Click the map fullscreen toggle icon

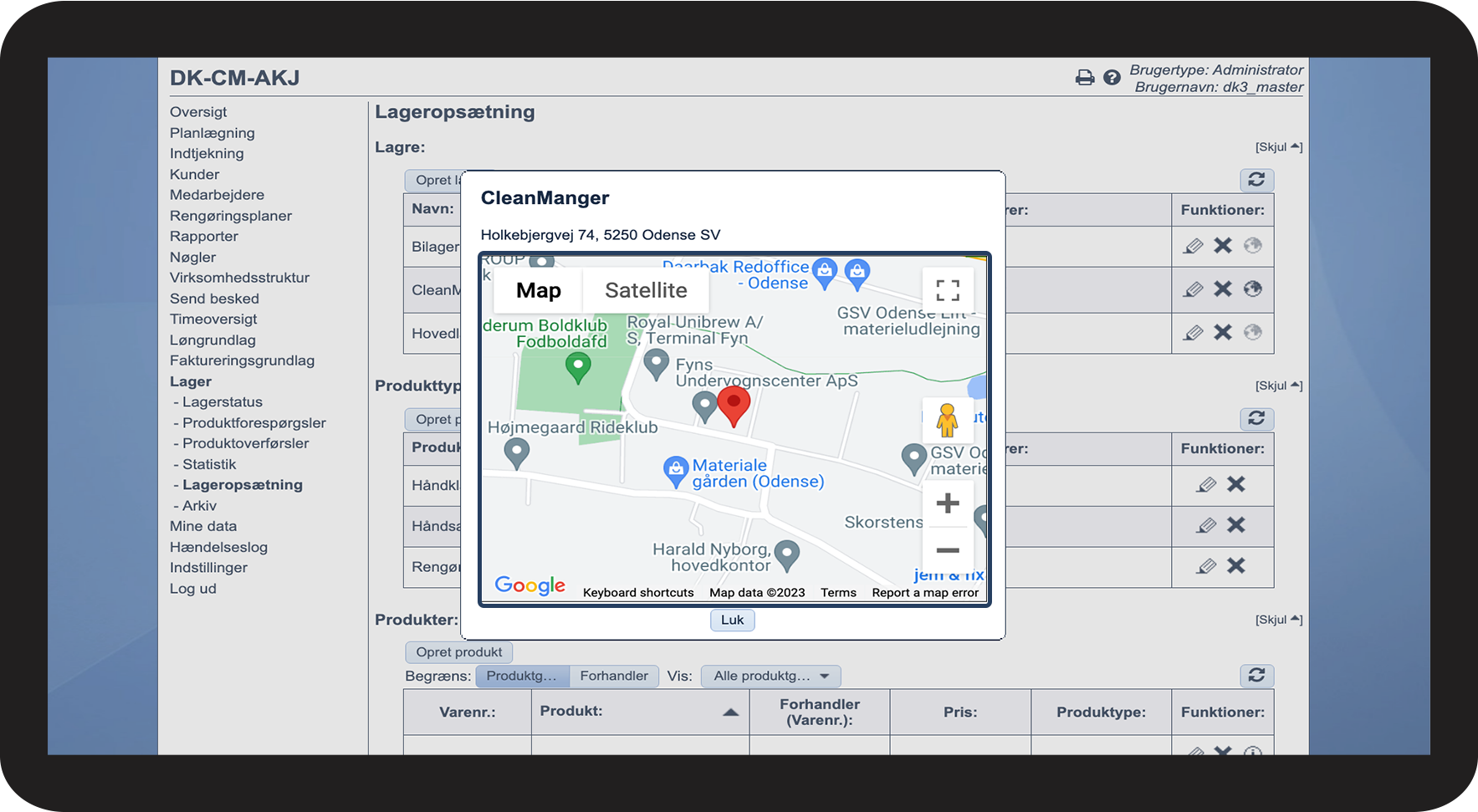(x=947, y=290)
